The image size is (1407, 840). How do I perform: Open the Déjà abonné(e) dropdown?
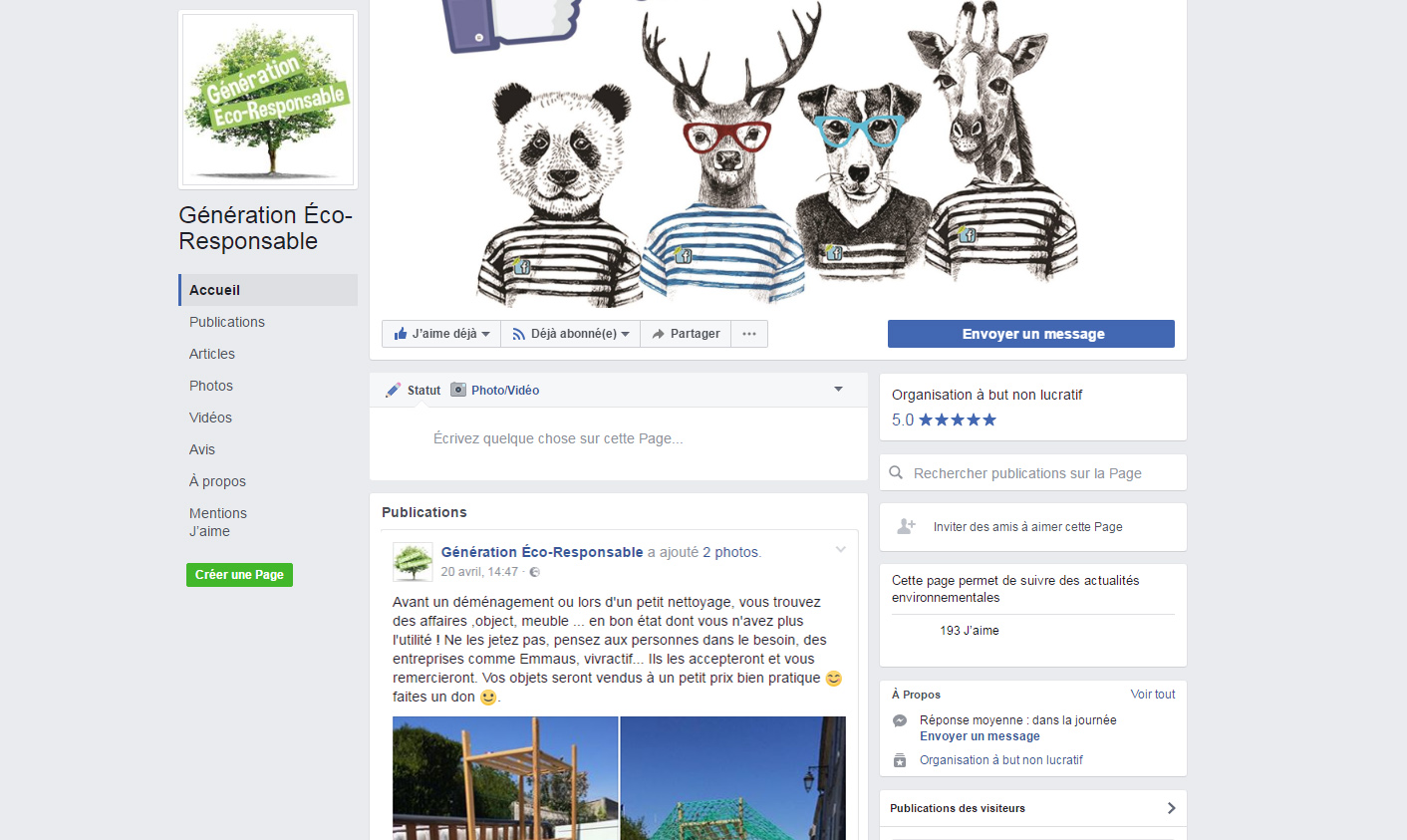click(571, 334)
